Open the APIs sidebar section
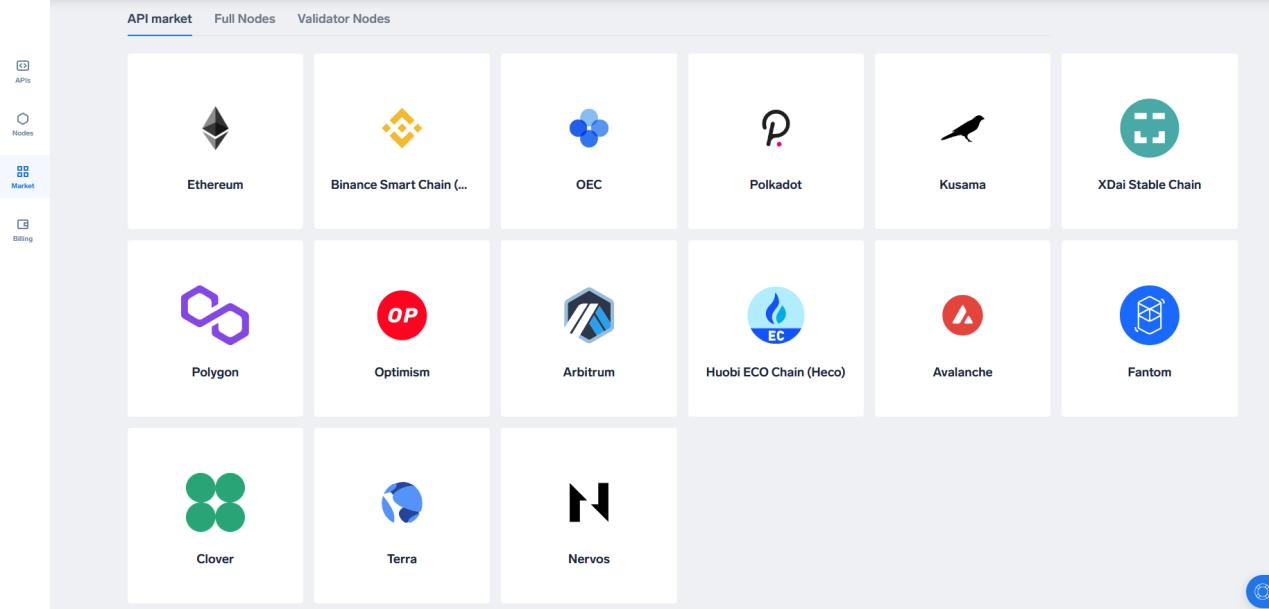The width and height of the screenshot is (1269, 609). pyautogui.click(x=22, y=71)
